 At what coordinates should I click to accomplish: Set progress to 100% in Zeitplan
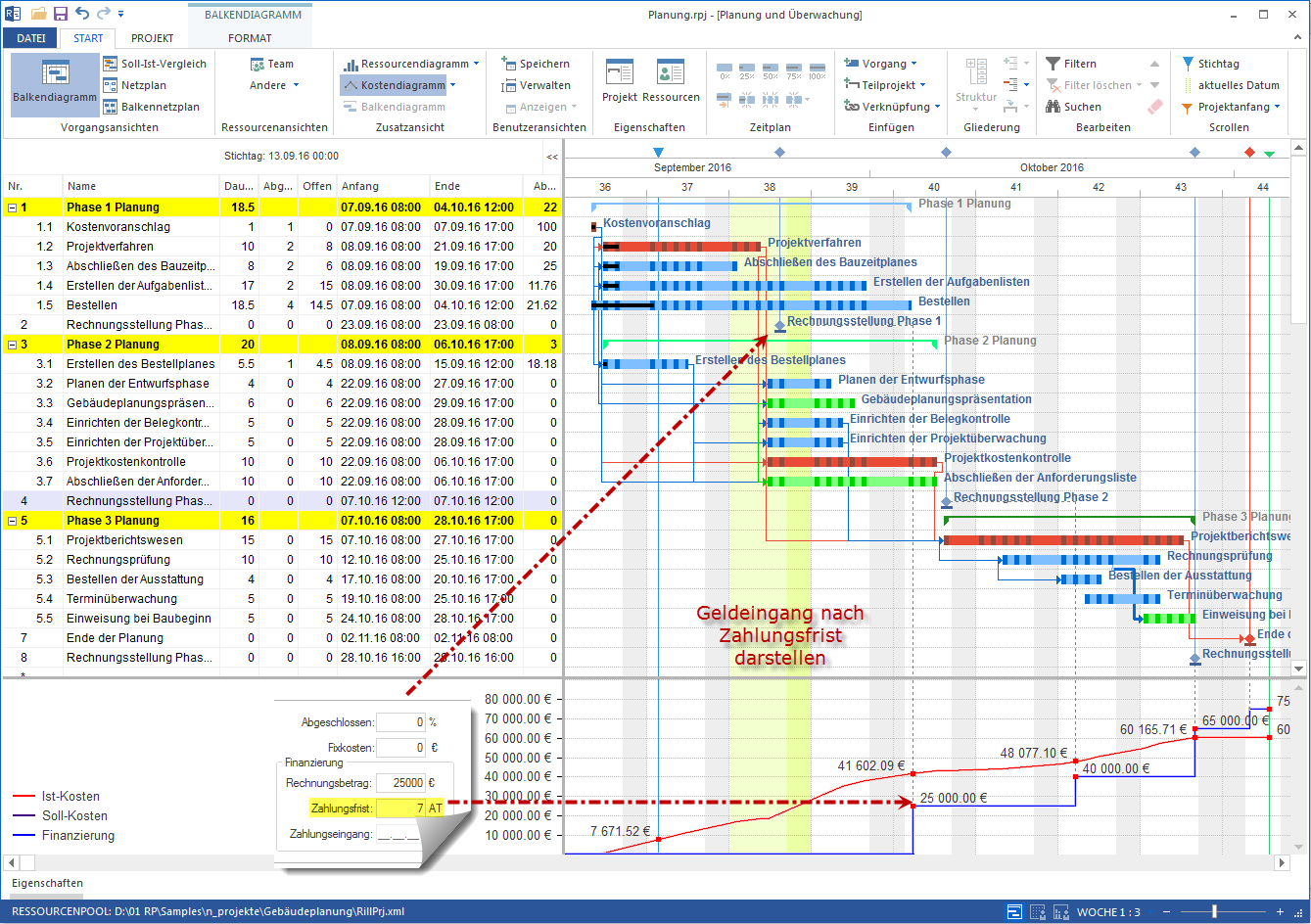click(x=817, y=69)
